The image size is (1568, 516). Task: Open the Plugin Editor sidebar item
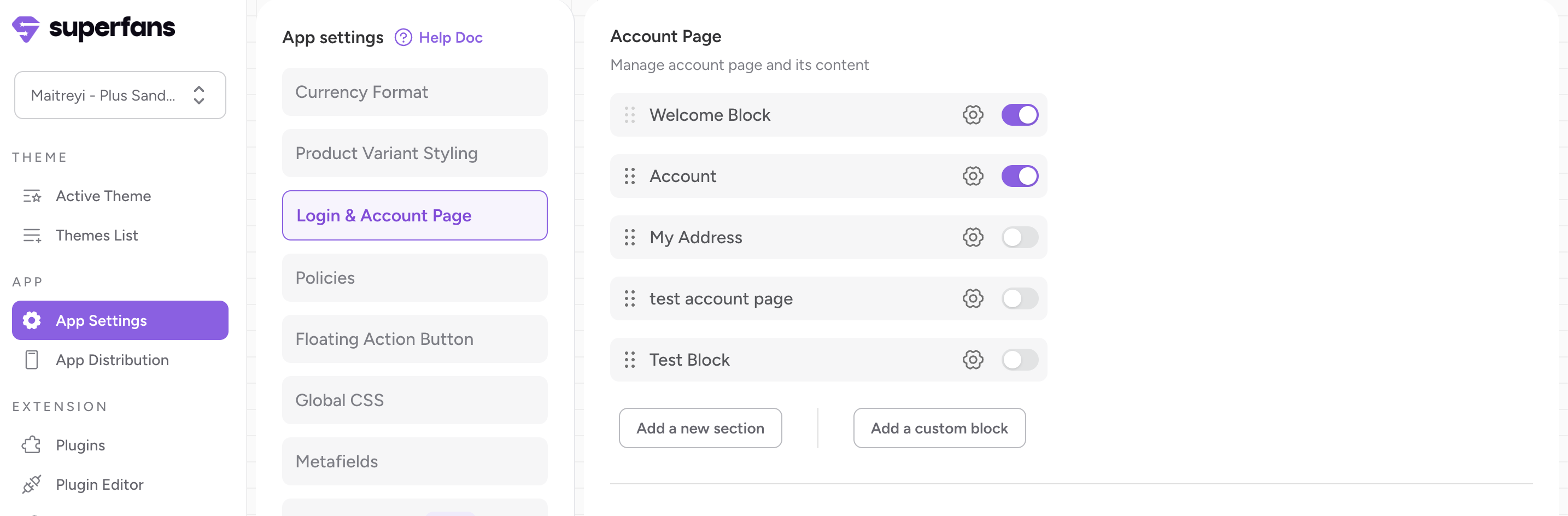click(x=99, y=484)
